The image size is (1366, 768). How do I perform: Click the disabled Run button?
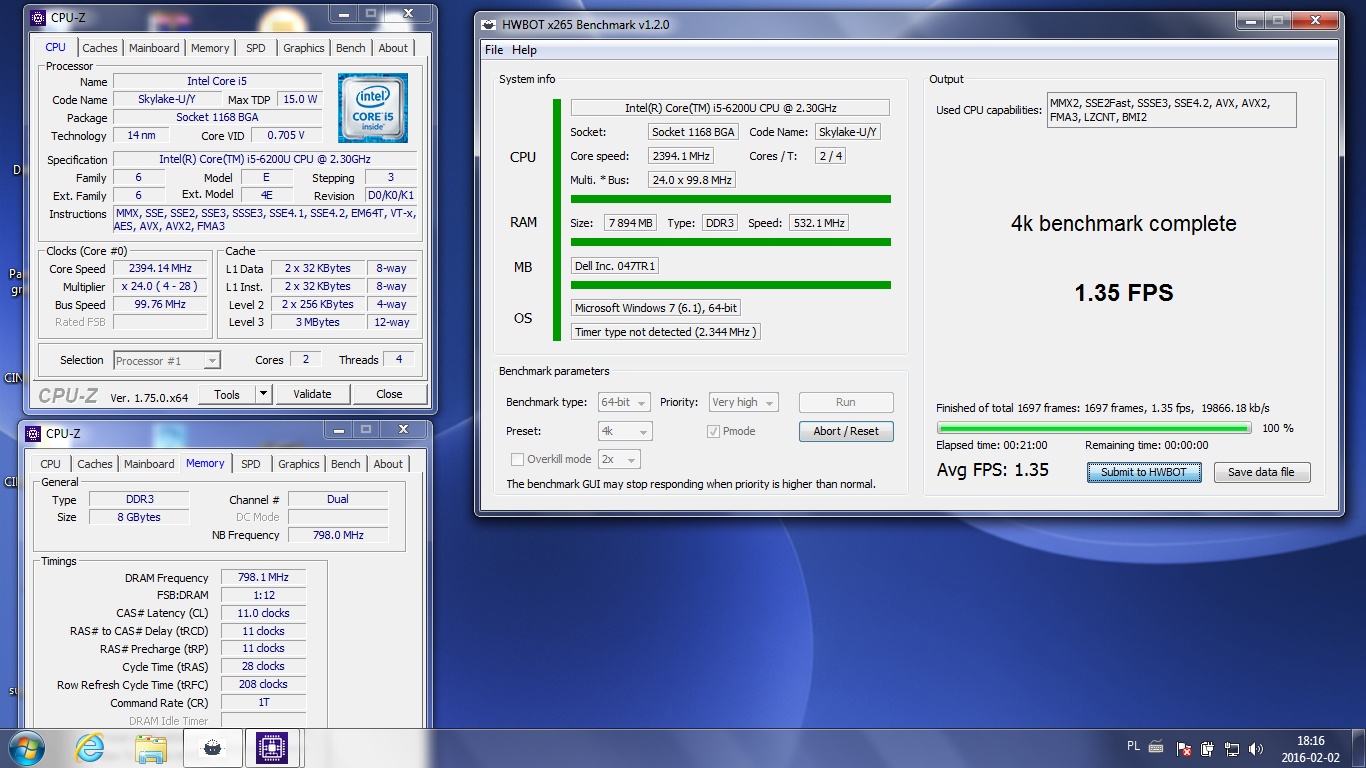click(846, 402)
